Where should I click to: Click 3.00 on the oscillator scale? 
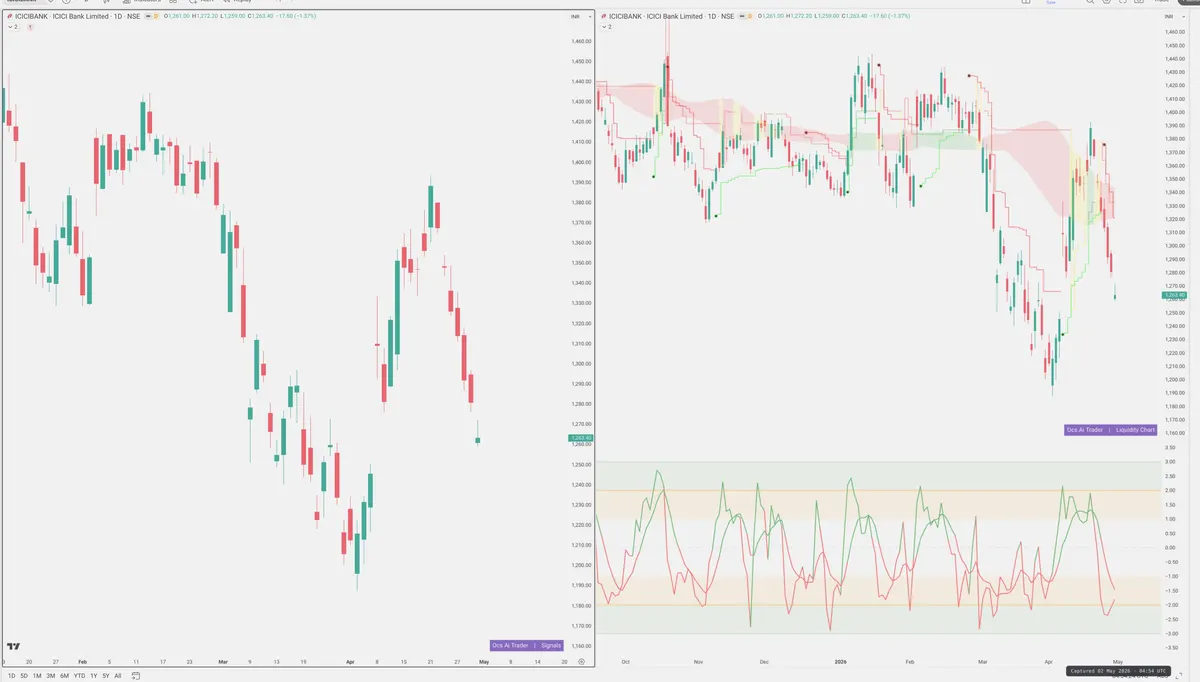1170,462
